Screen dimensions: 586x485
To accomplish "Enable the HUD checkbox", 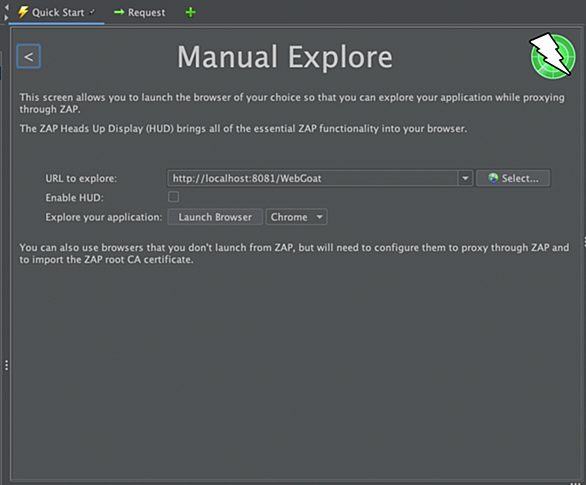I will [x=173, y=197].
